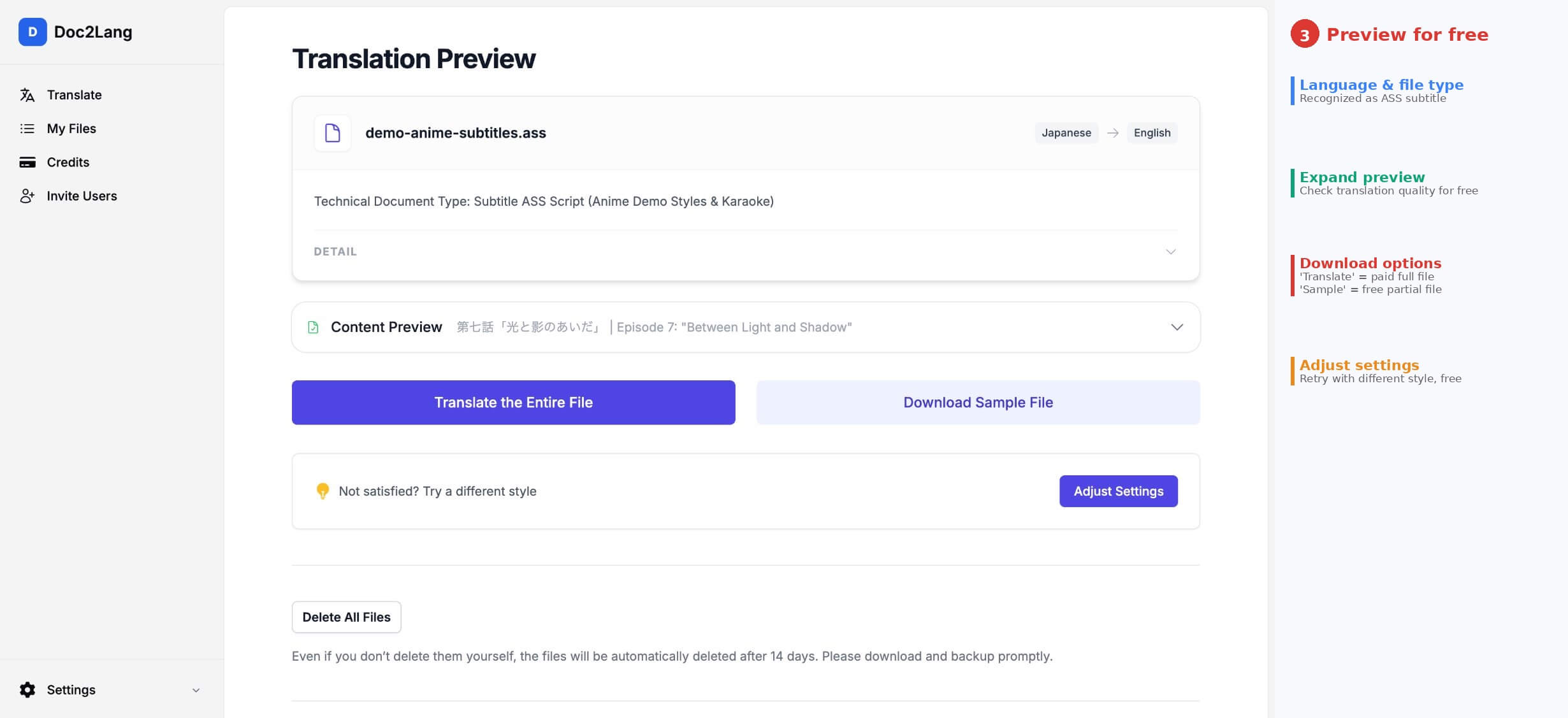Viewport: 1568px width, 718px height.
Task: Click the document icon next to demo-anime-subtitles.ass
Action: tap(332, 133)
